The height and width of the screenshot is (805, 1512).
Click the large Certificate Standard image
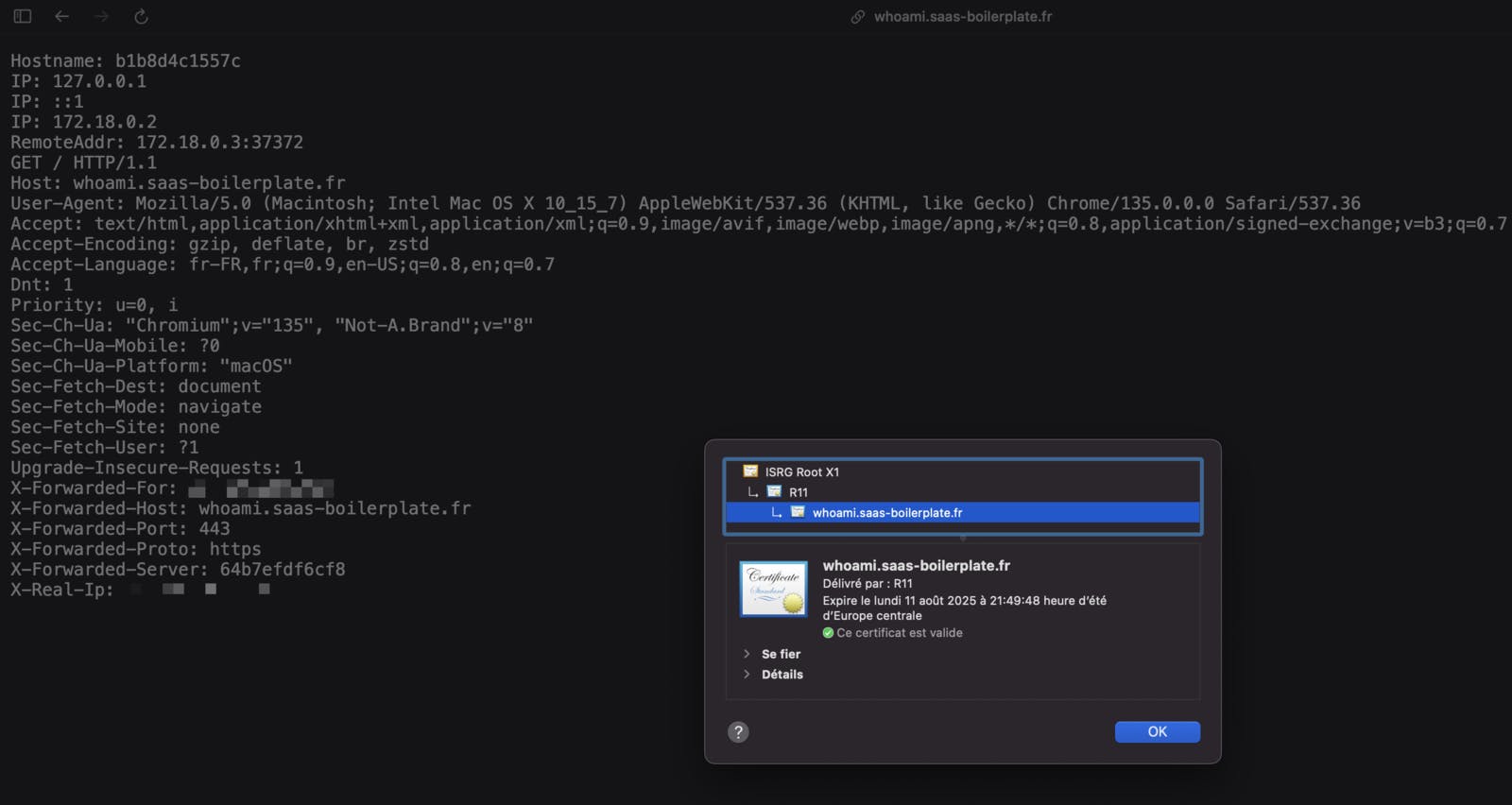[774, 589]
